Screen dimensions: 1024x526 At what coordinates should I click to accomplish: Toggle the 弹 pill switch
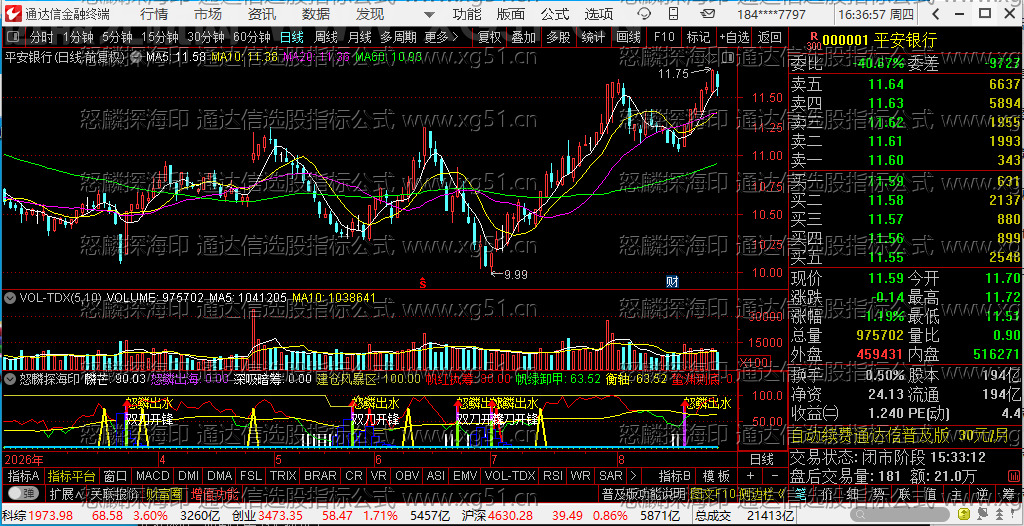click(23, 493)
